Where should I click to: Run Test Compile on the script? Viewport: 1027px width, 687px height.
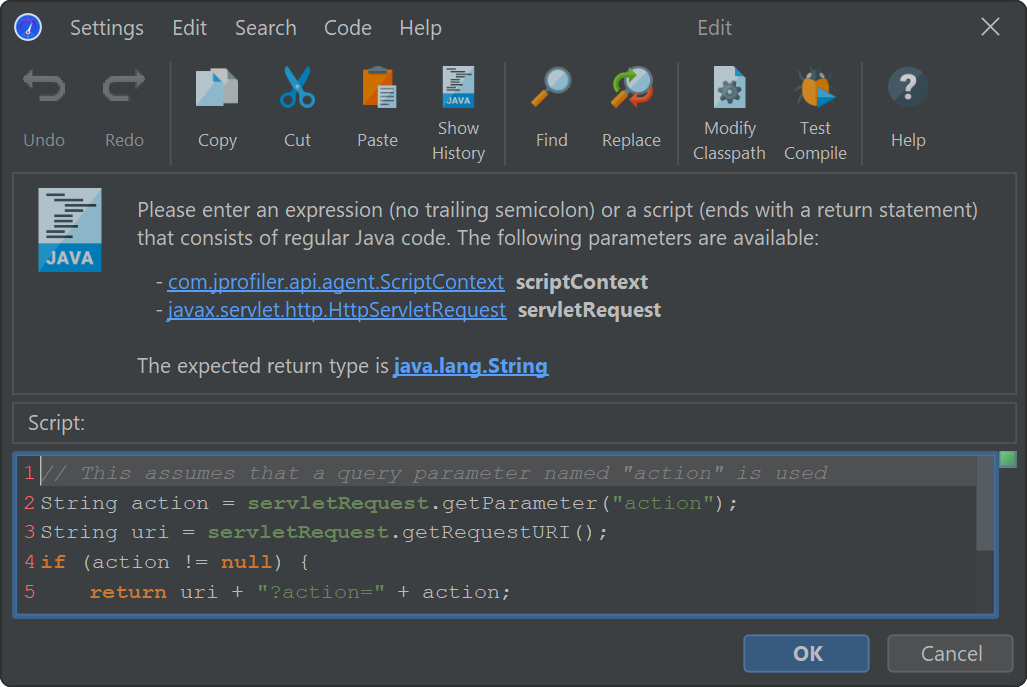[815, 89]
